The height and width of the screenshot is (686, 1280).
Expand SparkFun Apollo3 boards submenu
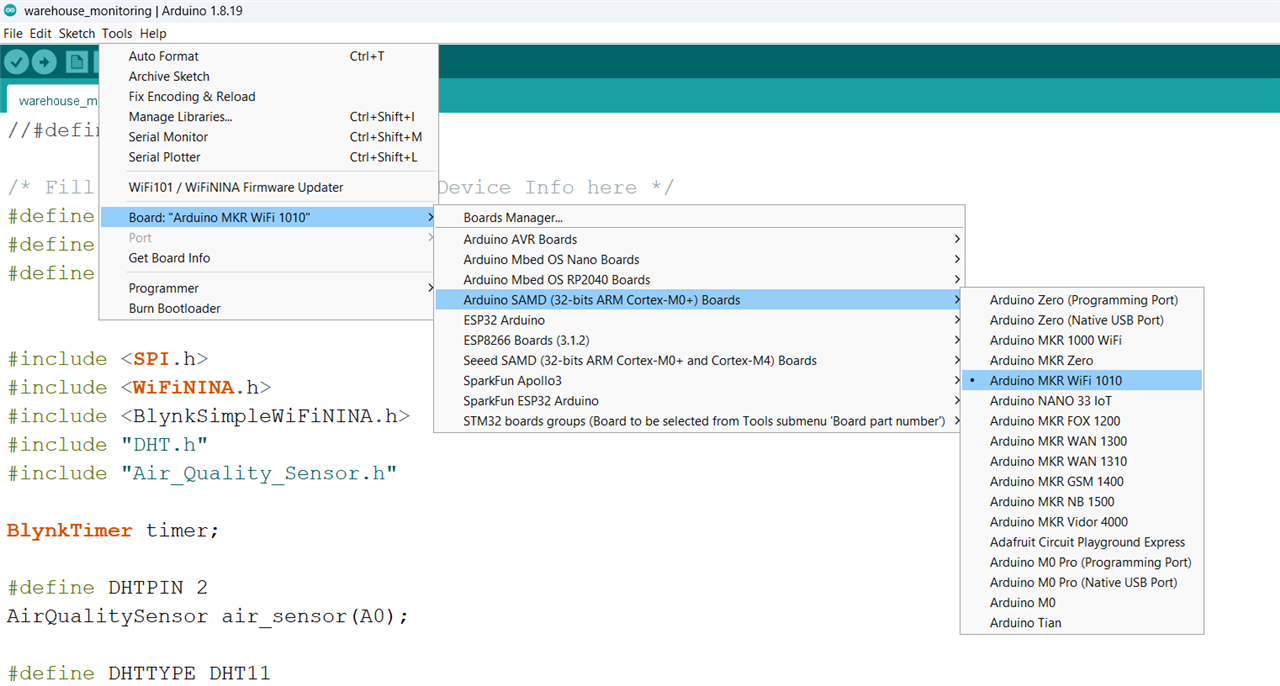point(512,381)
